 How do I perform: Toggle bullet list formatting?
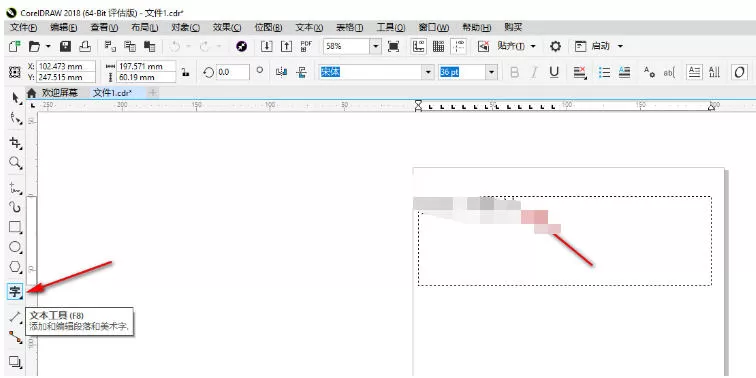(604, 72)
